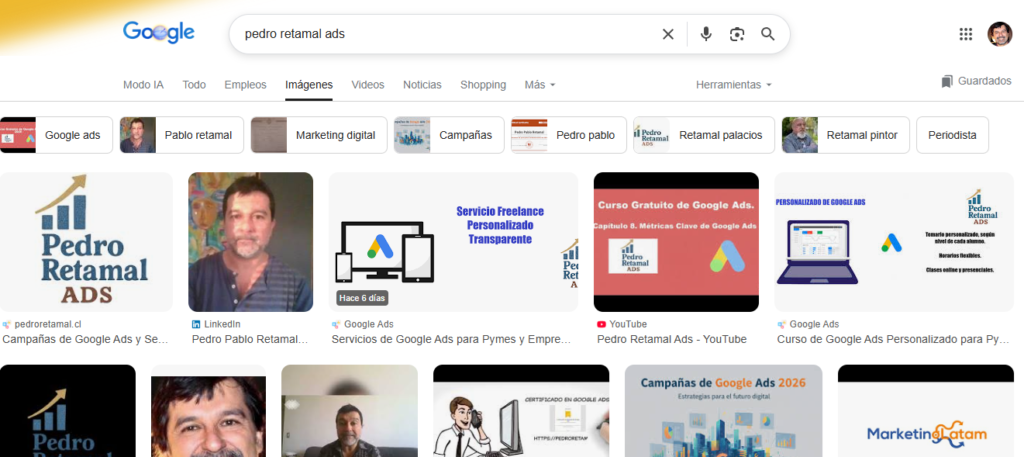Open search by image camera icon
Screen dimensions: 1024x457
[737, 34]
